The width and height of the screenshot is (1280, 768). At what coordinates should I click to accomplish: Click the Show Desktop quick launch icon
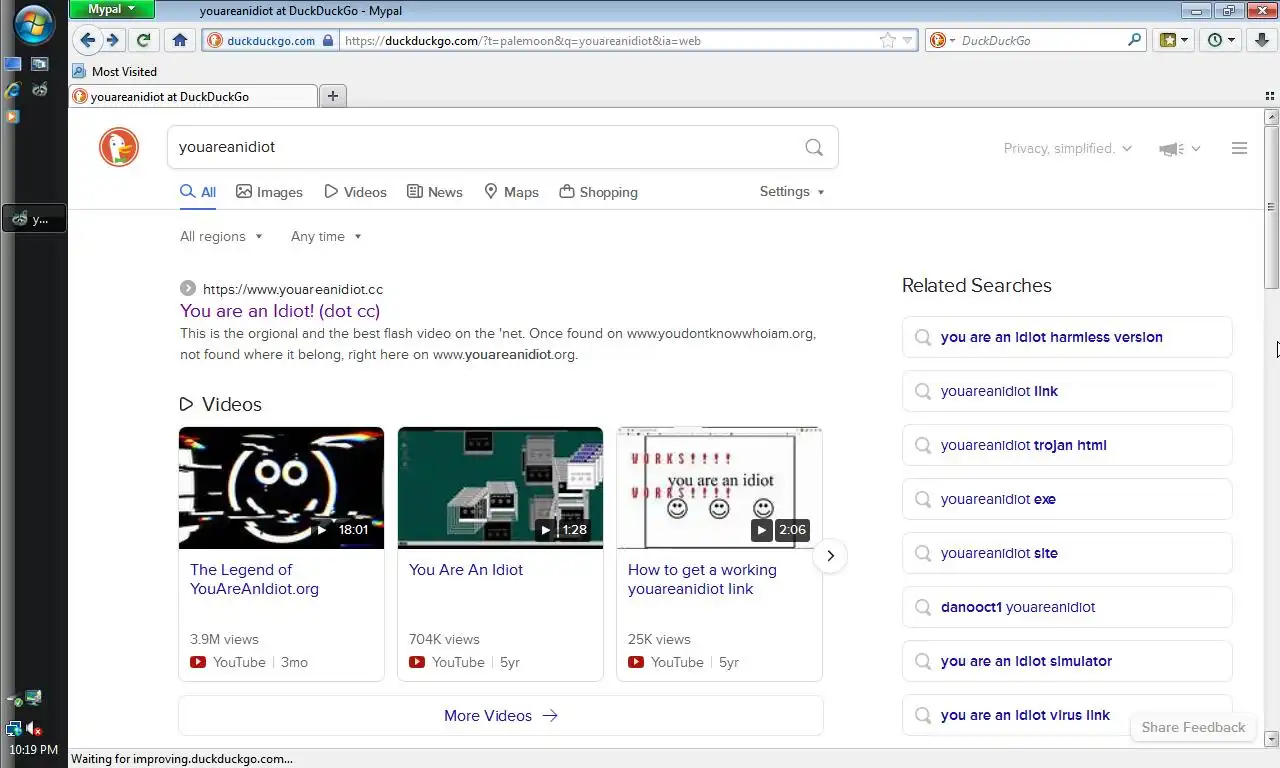coord(13,64)
